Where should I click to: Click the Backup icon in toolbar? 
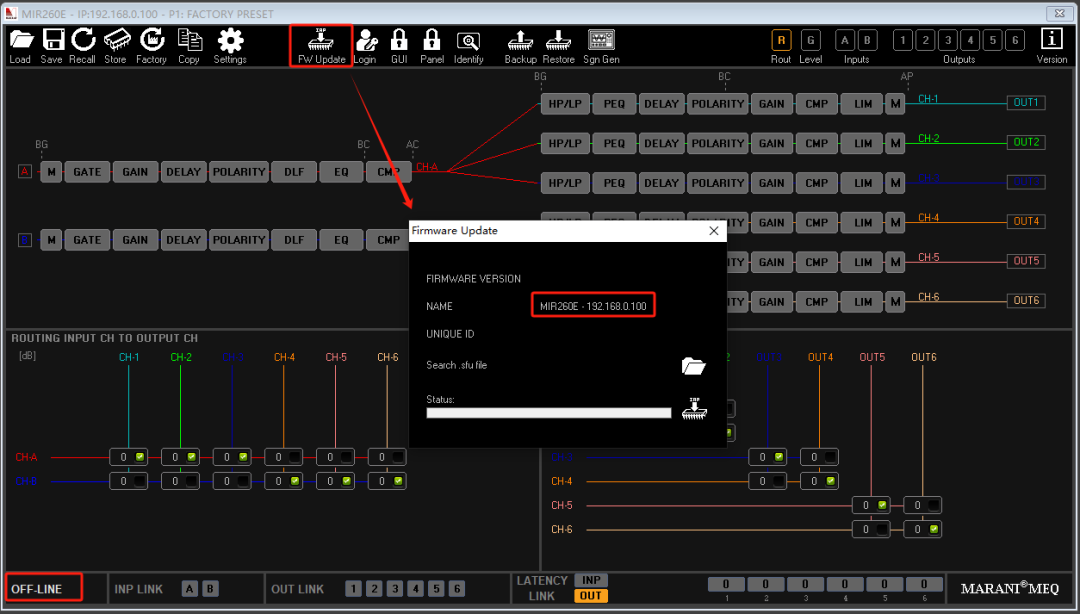[520, 40]
